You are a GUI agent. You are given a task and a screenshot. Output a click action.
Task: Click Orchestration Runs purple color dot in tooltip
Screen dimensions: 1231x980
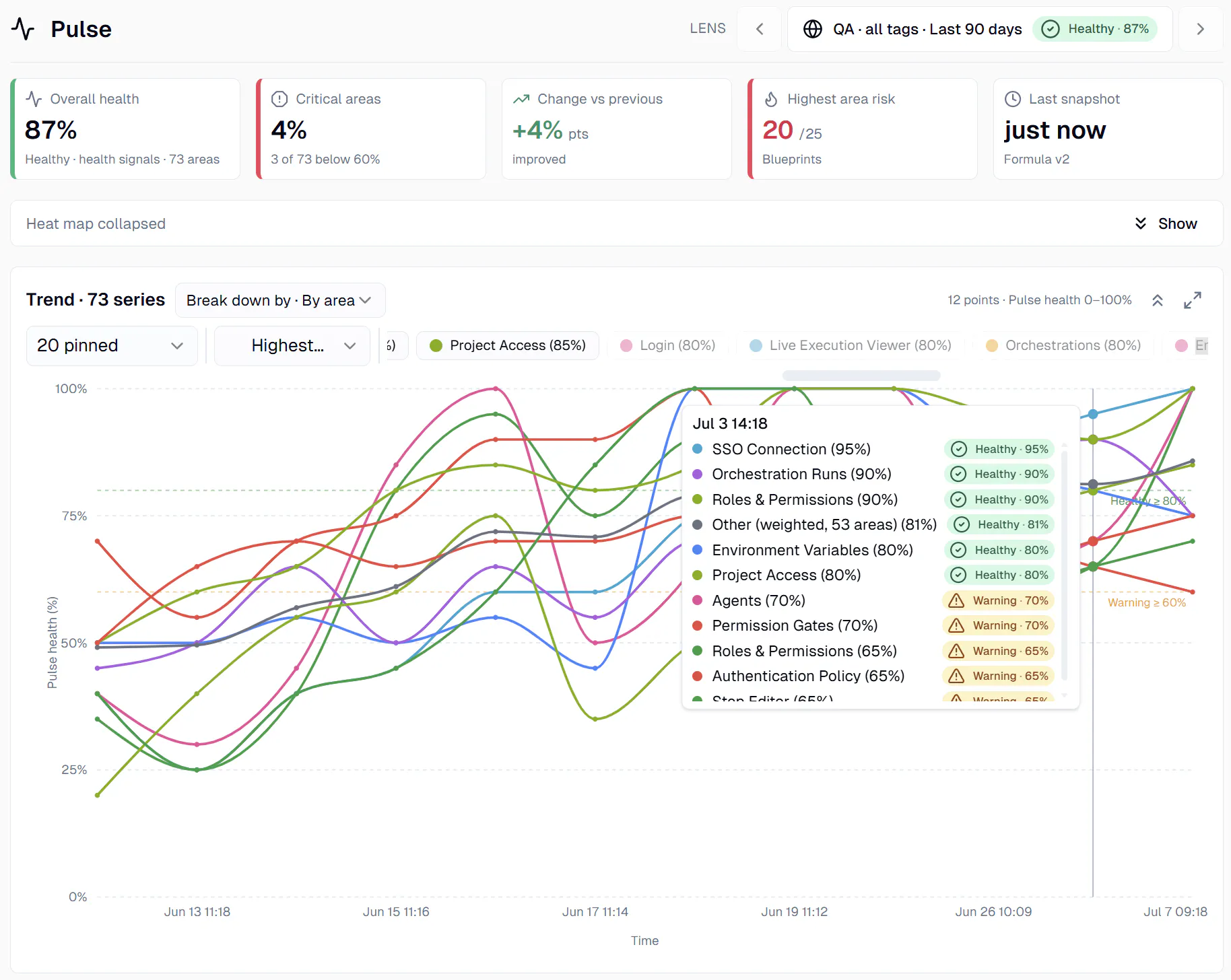click(698, 474)
